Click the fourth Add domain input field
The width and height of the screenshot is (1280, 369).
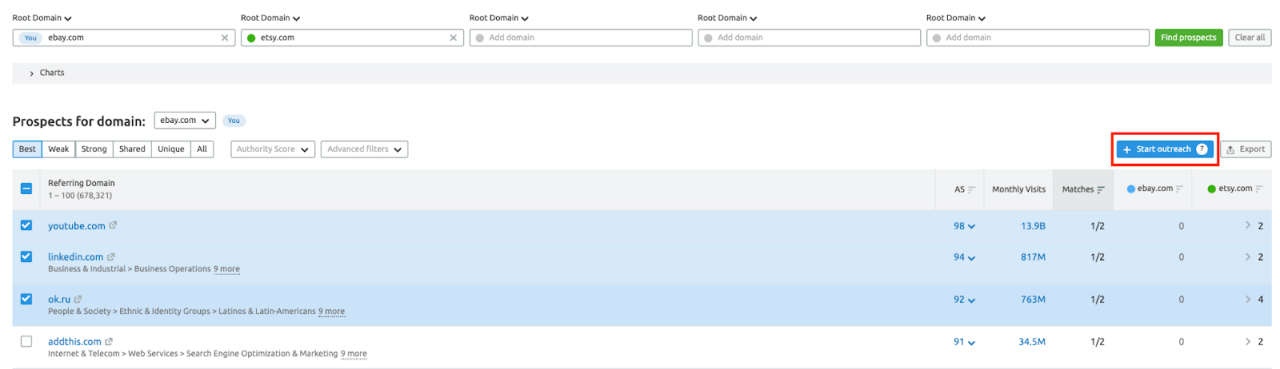pyautogui.click(x=809, y=37)
